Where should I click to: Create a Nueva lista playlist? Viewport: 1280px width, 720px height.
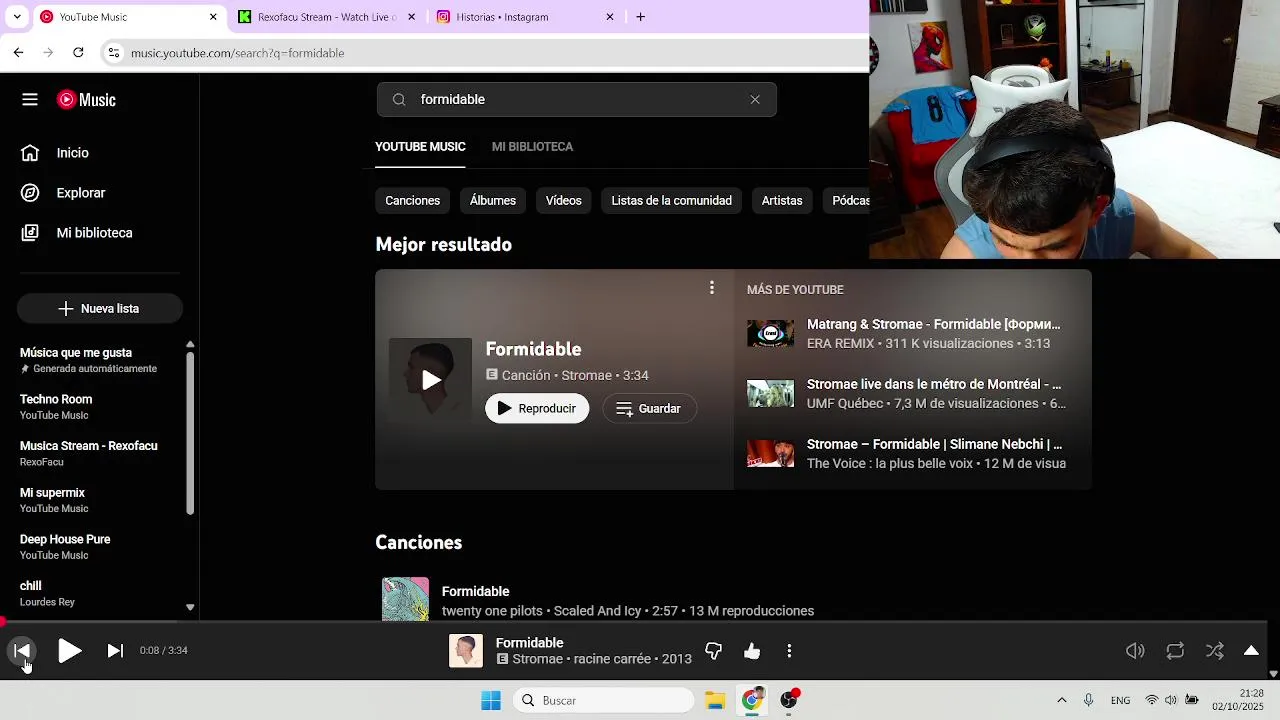(99, 309)
